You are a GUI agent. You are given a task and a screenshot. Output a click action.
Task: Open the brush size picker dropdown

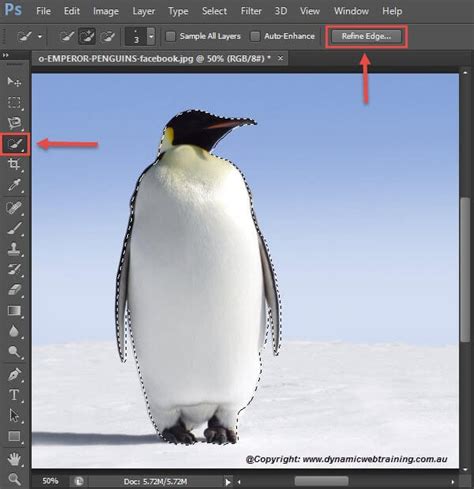click(151, 36)
